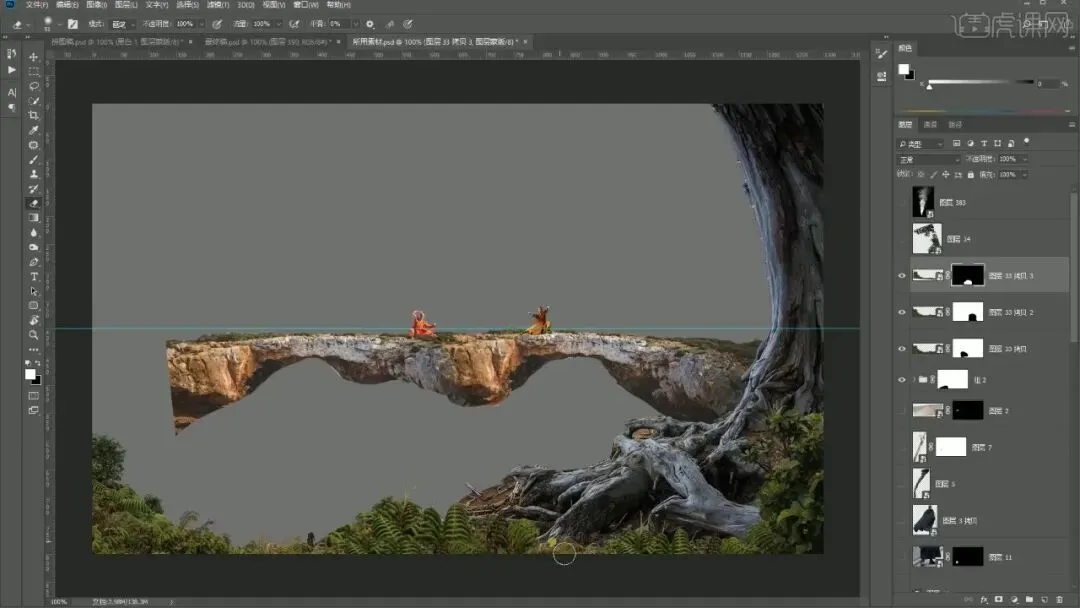Pick the Eyedropper tool
The image size is (1080, 608).
click(34, 130)
